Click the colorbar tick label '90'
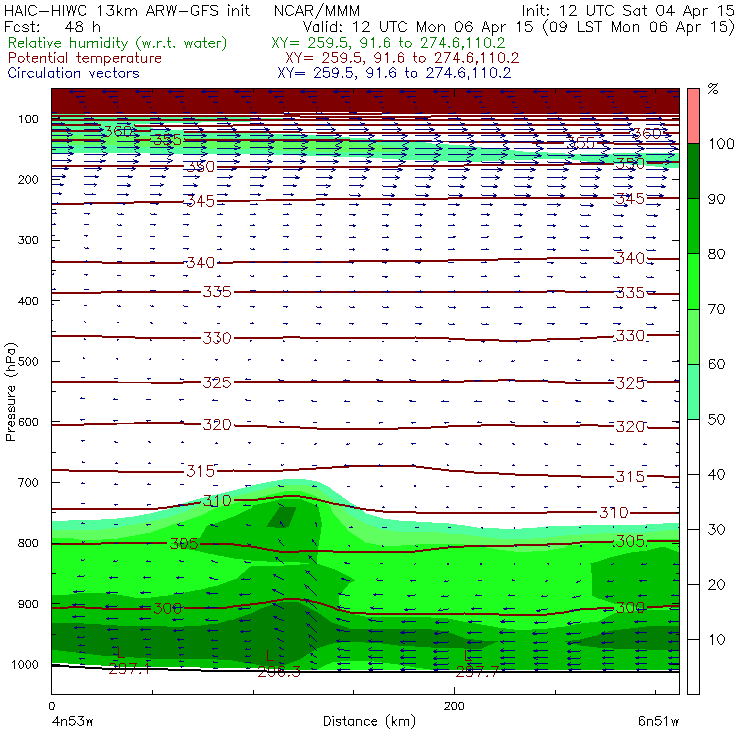Screen dimensions: 740x740 pos(716,199)
